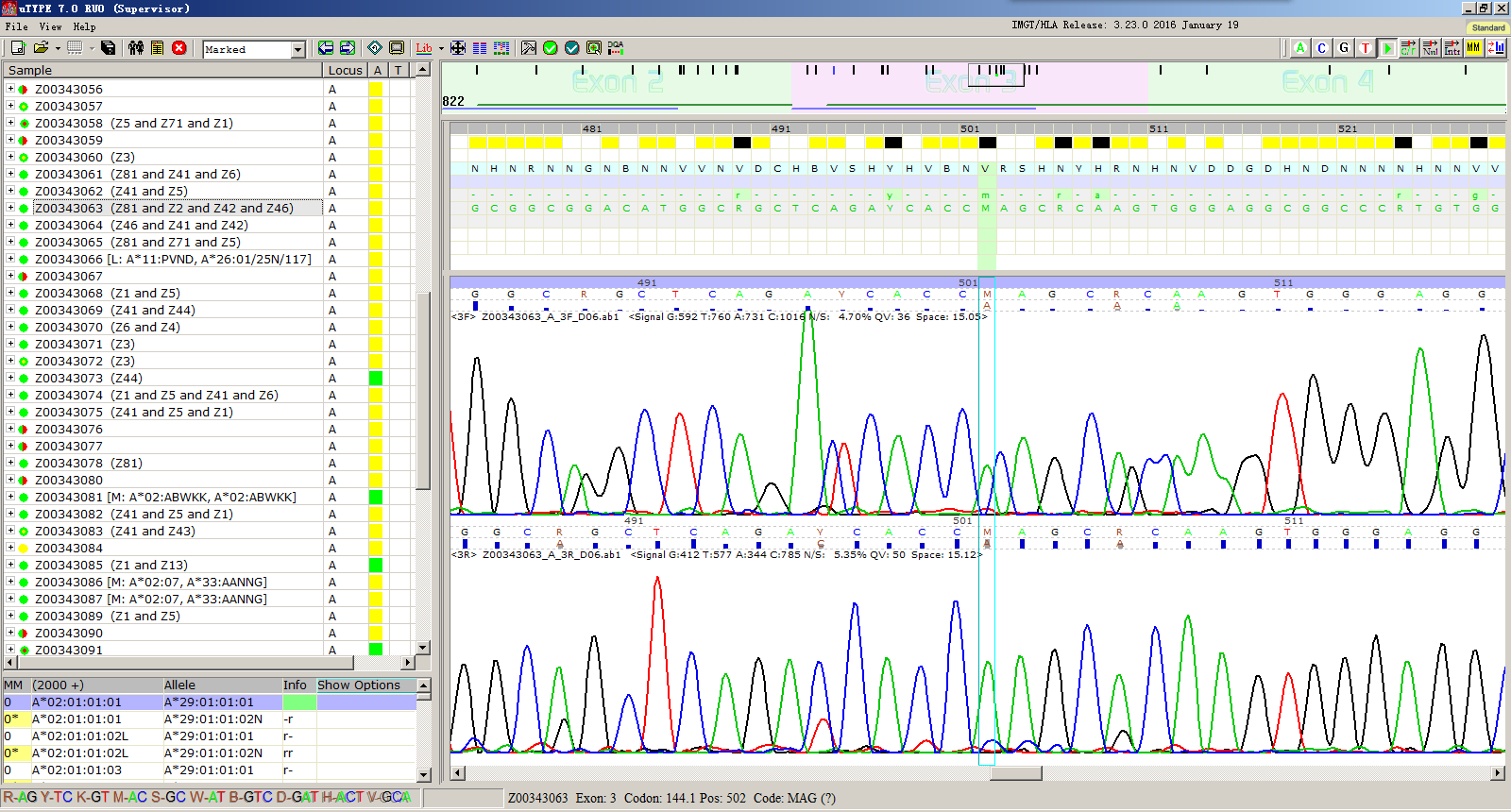Open the File menu
Image resolution: width=1511 pixels, height=812 pixels.
16,26
